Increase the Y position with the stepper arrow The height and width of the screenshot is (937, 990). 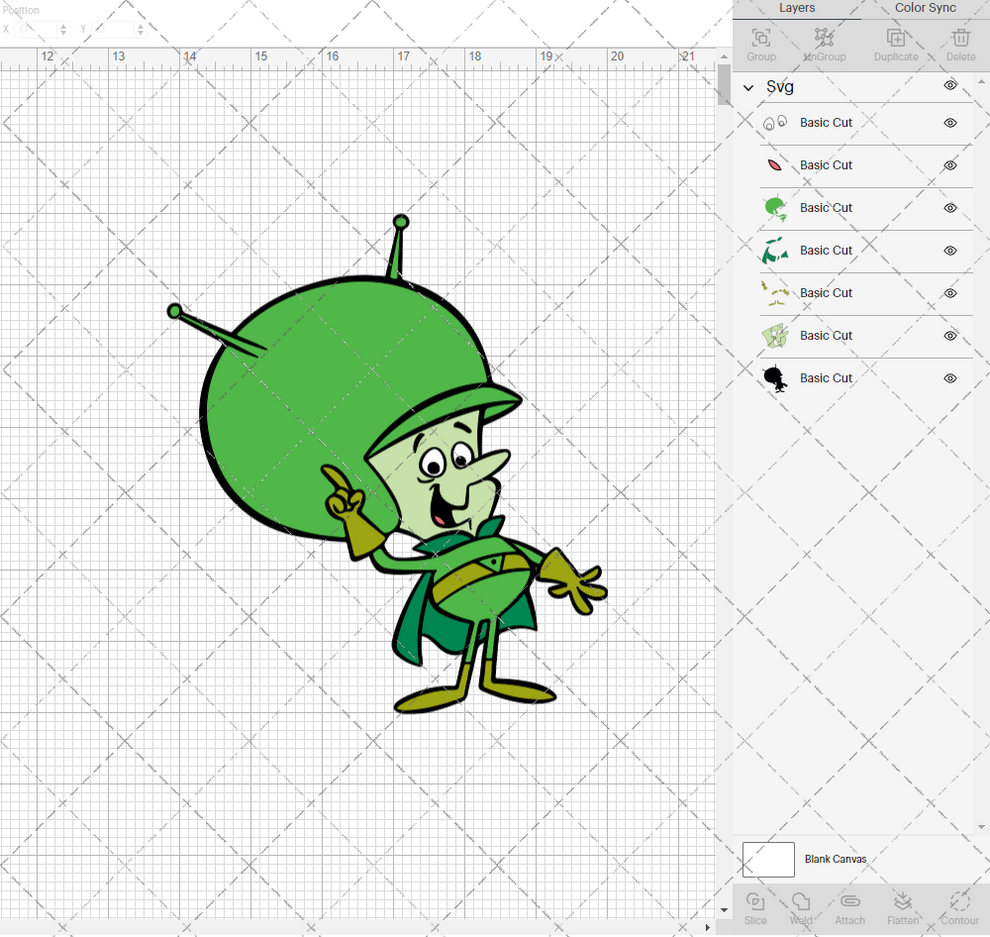(x=140, y=25)
